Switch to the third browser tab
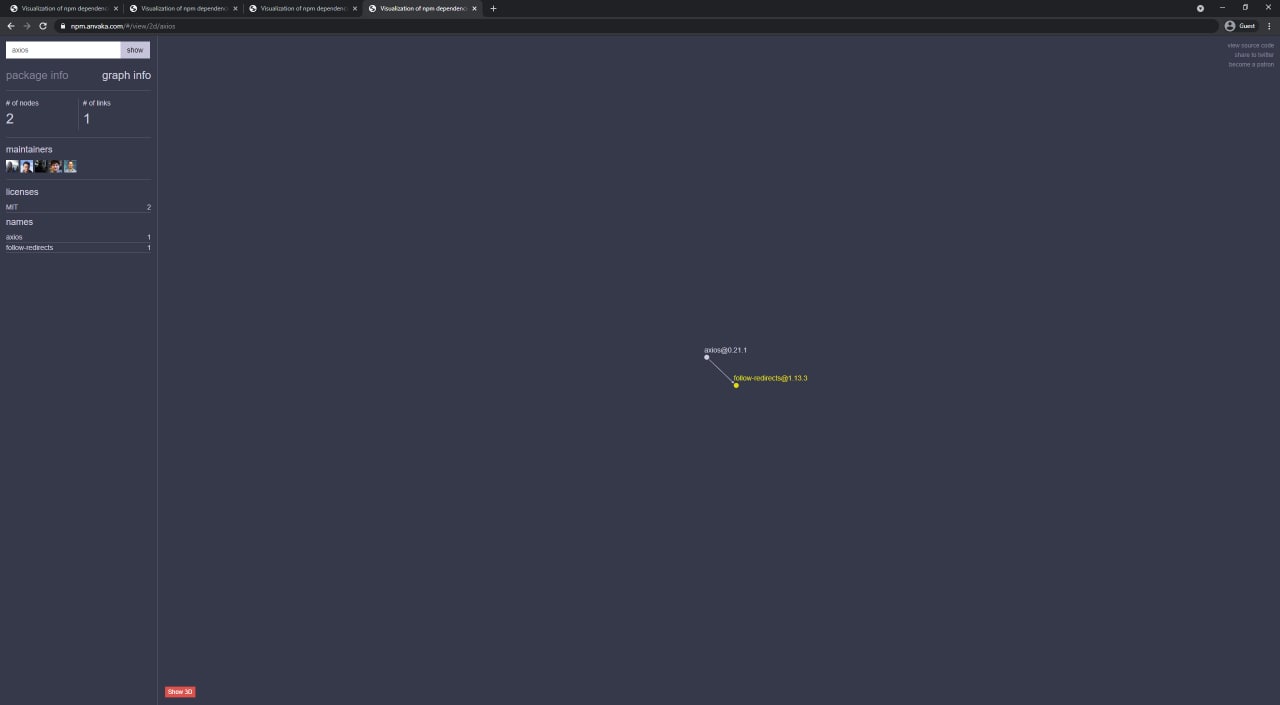 pyautogui.click(x=301, y=8)
